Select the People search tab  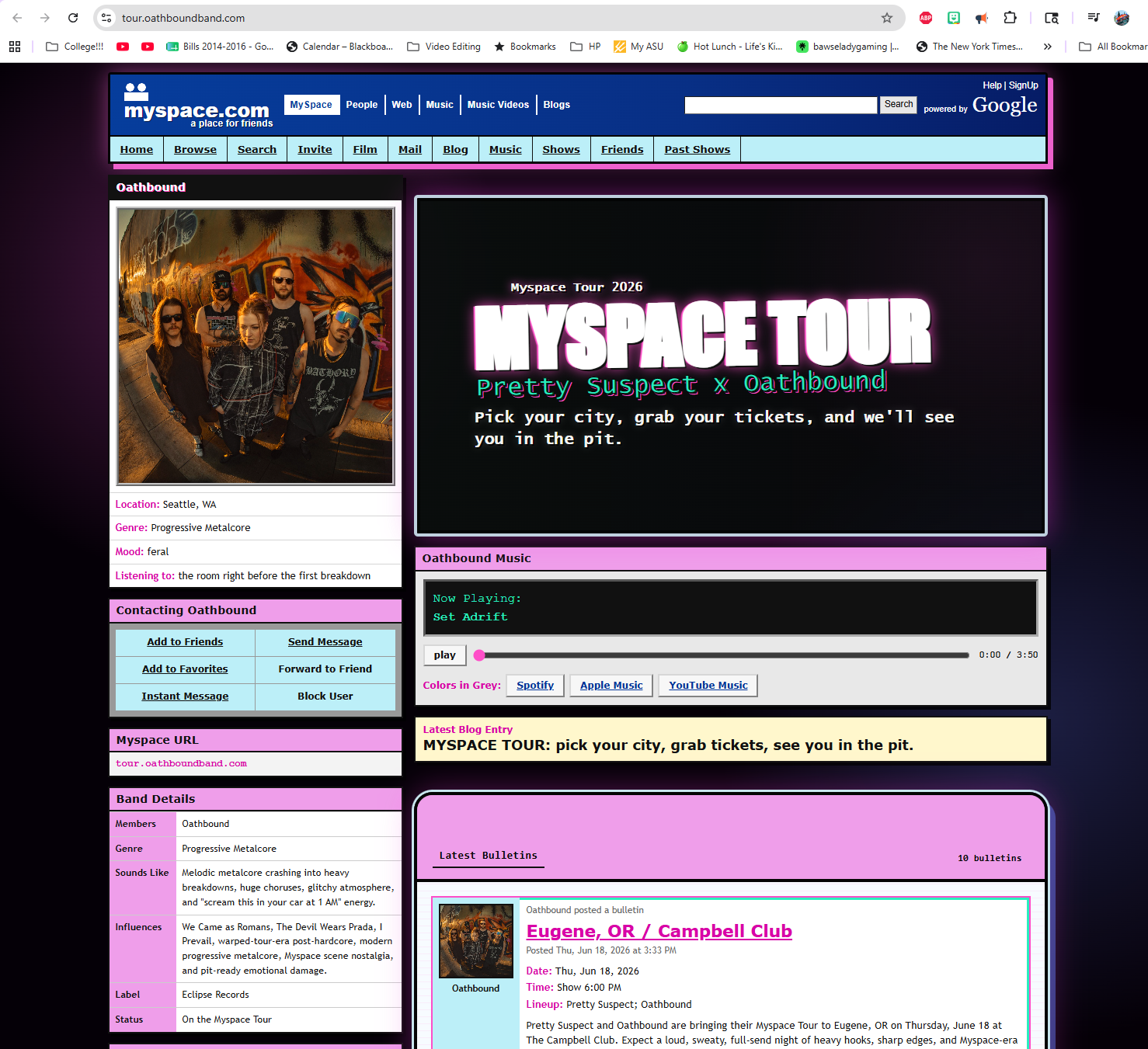pos(362,105)
